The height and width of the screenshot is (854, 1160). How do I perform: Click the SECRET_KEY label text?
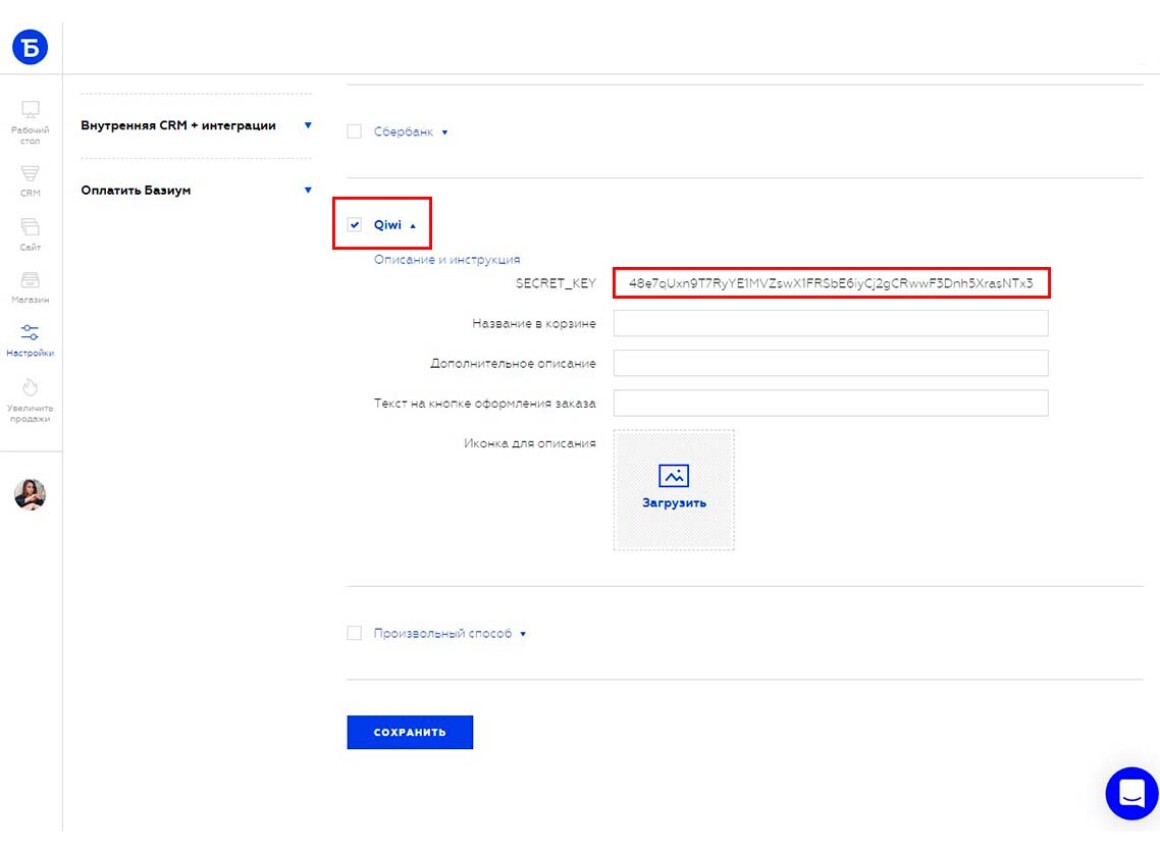[x=556, y=283]
